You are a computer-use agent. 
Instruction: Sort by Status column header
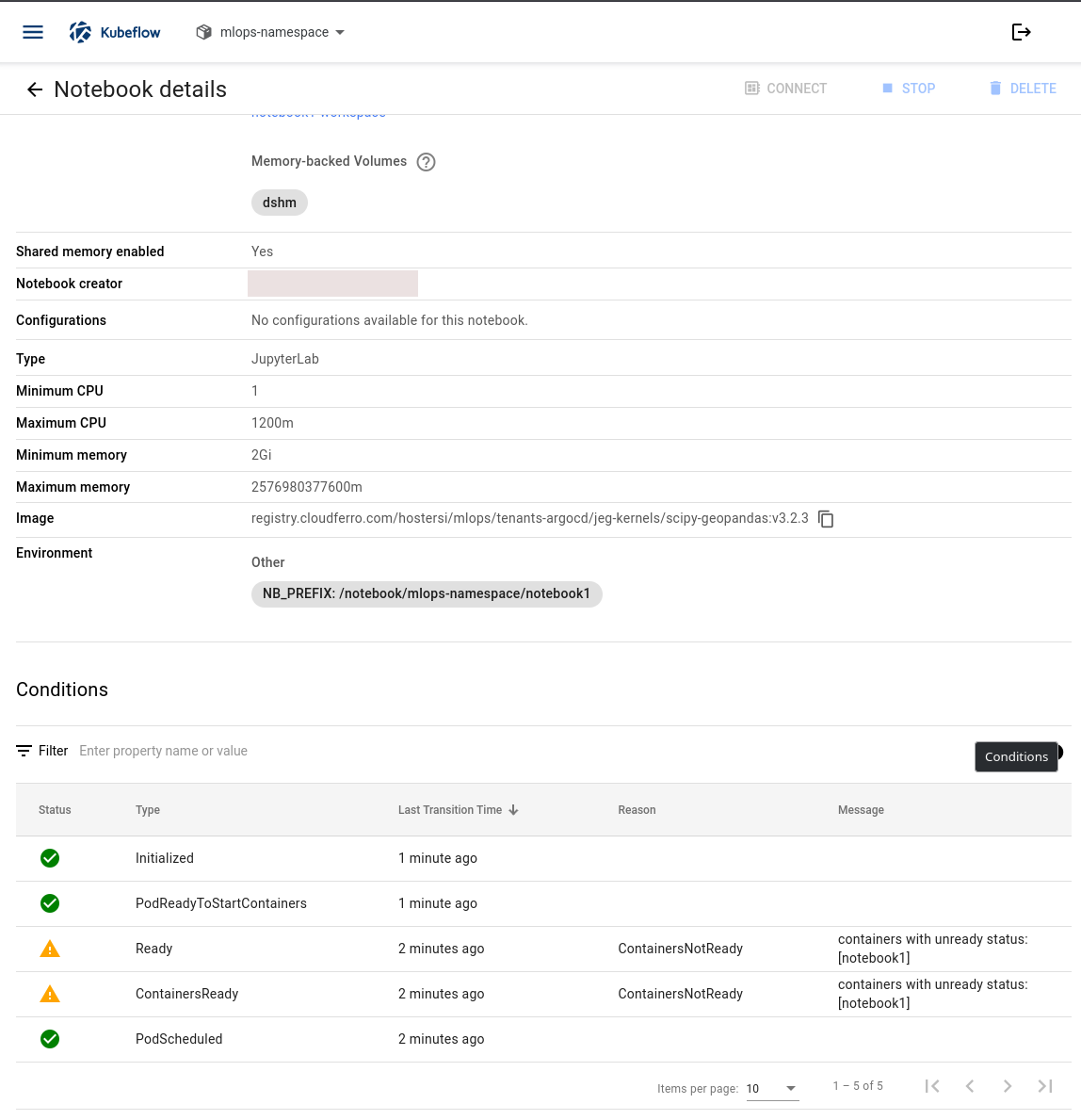[55, 810]
